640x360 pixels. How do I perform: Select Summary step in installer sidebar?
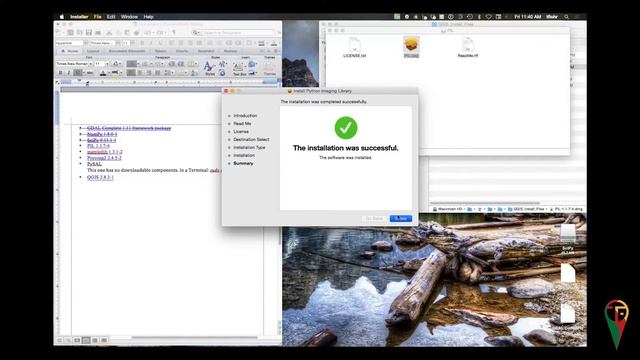pyautogui.click(x=243, y=163)
